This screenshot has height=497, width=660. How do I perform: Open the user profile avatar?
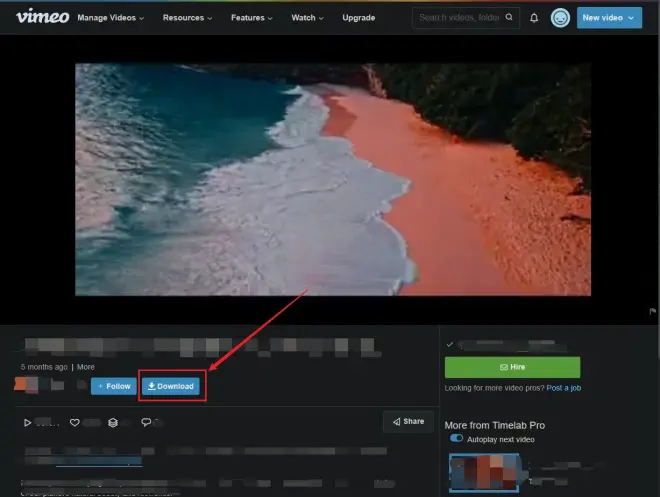tap(560, 18)
